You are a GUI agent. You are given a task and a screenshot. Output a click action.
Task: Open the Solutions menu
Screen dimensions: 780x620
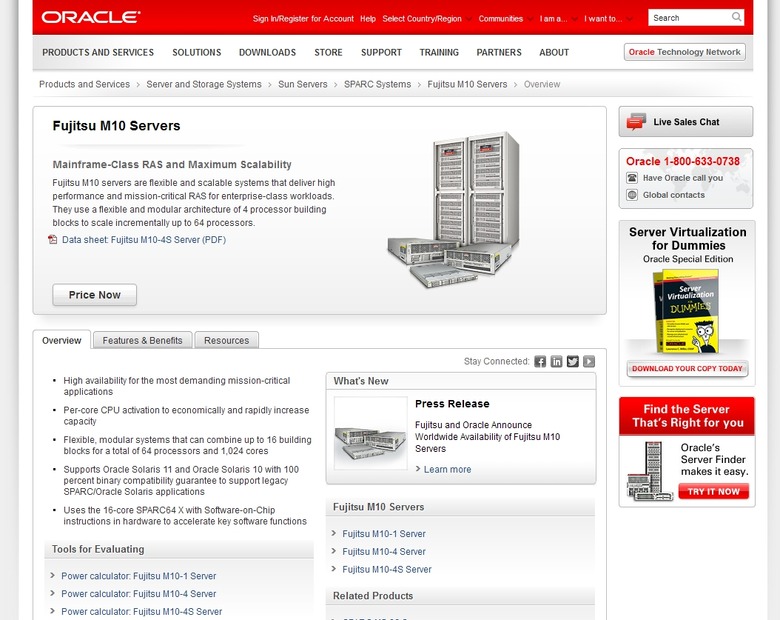click(196, 52)
